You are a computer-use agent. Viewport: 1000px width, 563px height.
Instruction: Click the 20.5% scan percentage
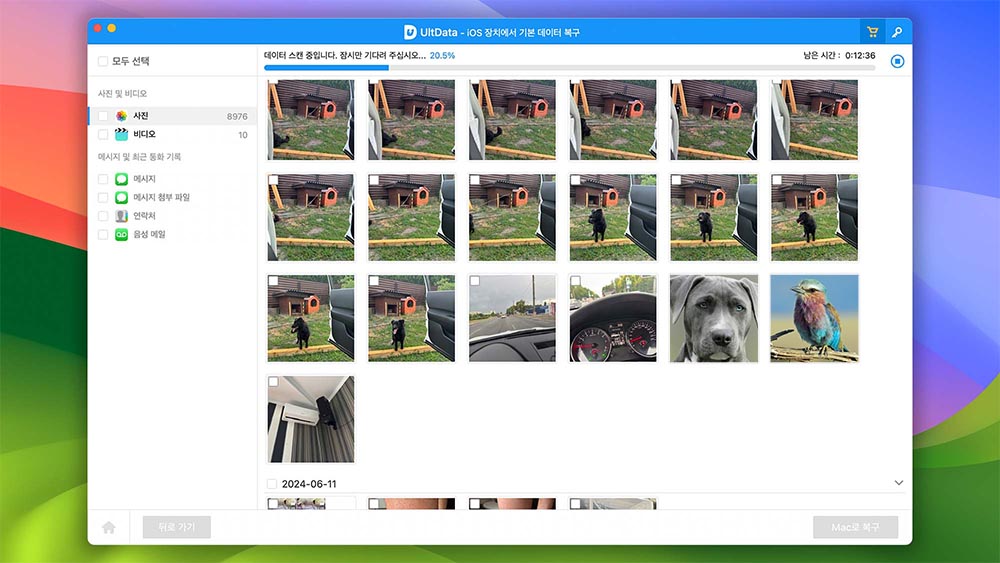[x=442, y=55]
